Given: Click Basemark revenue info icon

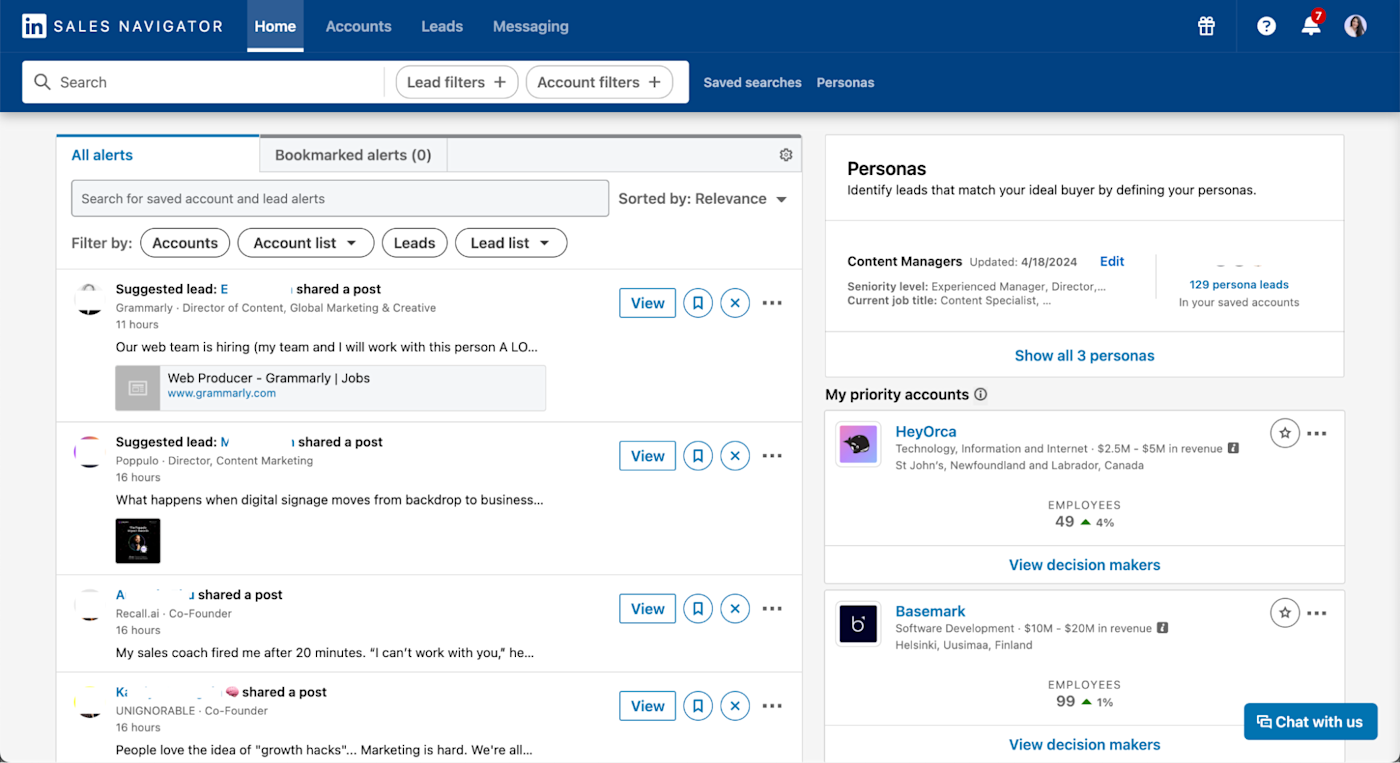Looking at the screenshot, I should 1163,628.
